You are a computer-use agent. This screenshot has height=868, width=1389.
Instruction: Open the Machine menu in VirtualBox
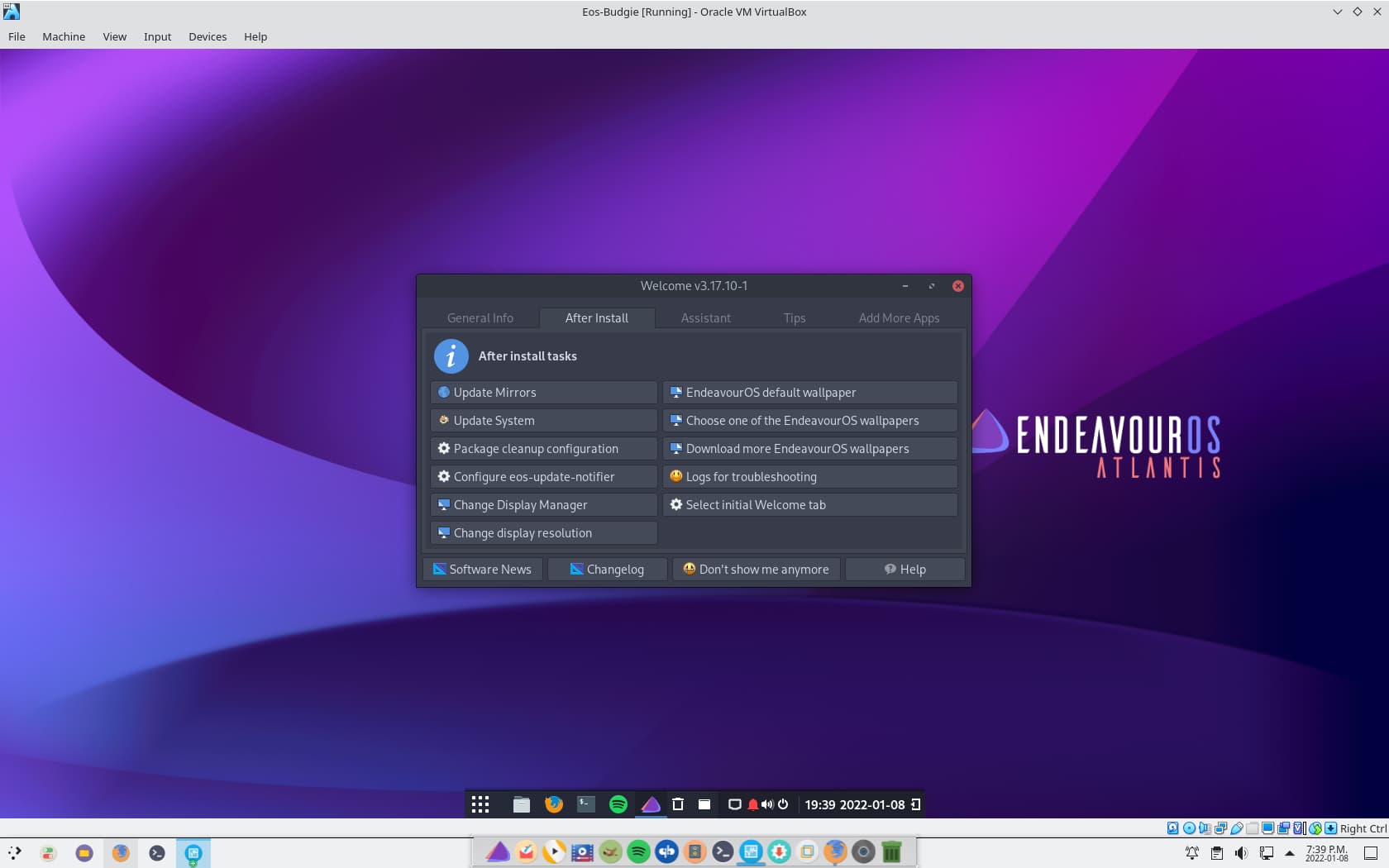click(64, 36)
